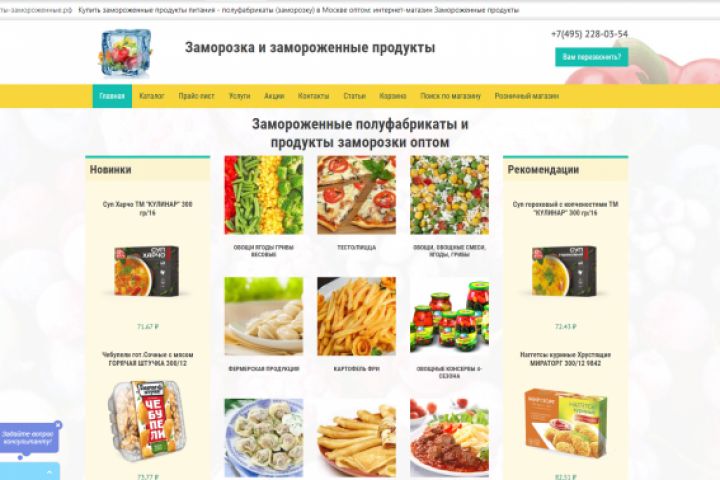Image resolution: width=720 pixels, height=480 pixels.
Task: Open the Фермерская продукция category link
Action: pos(264,368)
